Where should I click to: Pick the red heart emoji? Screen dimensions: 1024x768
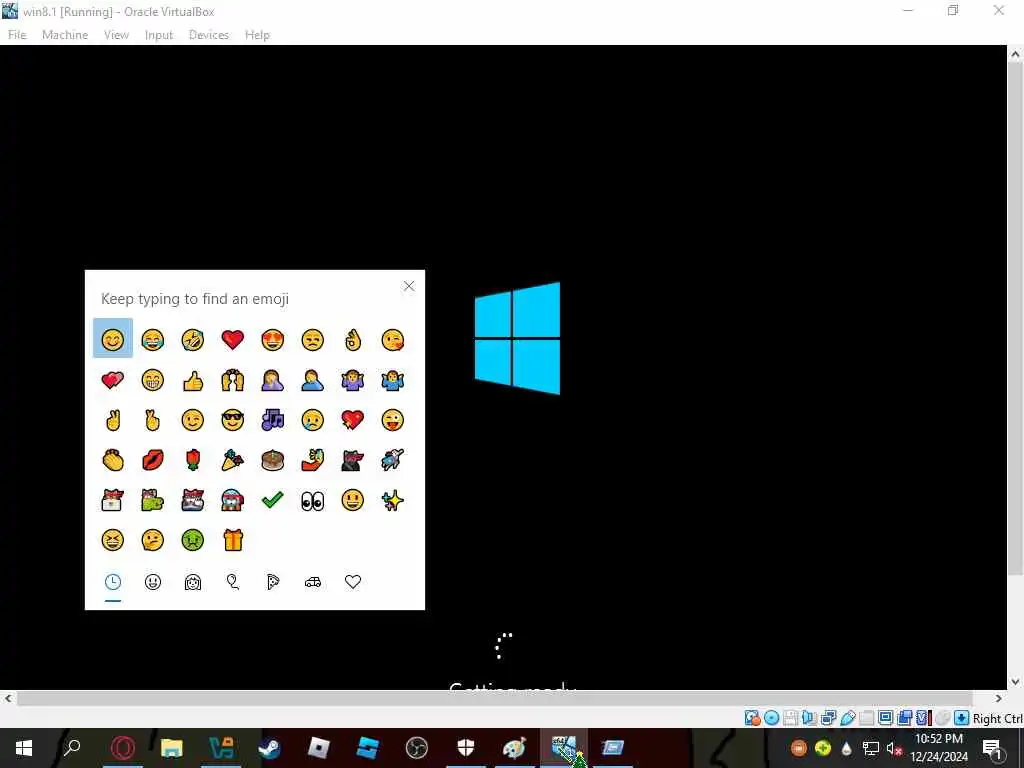(232, 339)
